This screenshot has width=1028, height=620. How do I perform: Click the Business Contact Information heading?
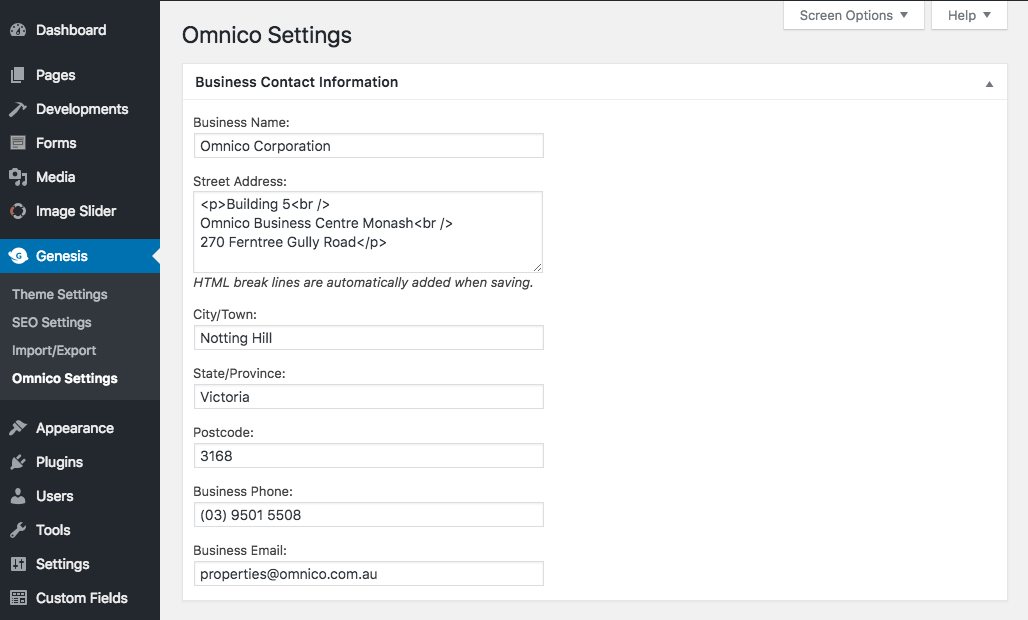(296, 82)
